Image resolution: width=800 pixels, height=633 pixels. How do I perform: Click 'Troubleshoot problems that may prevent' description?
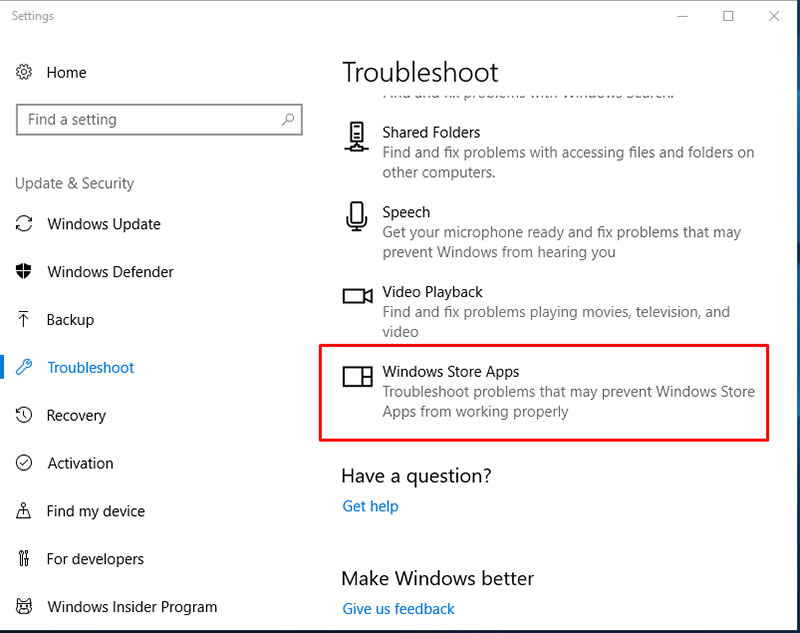click(569, 401)
